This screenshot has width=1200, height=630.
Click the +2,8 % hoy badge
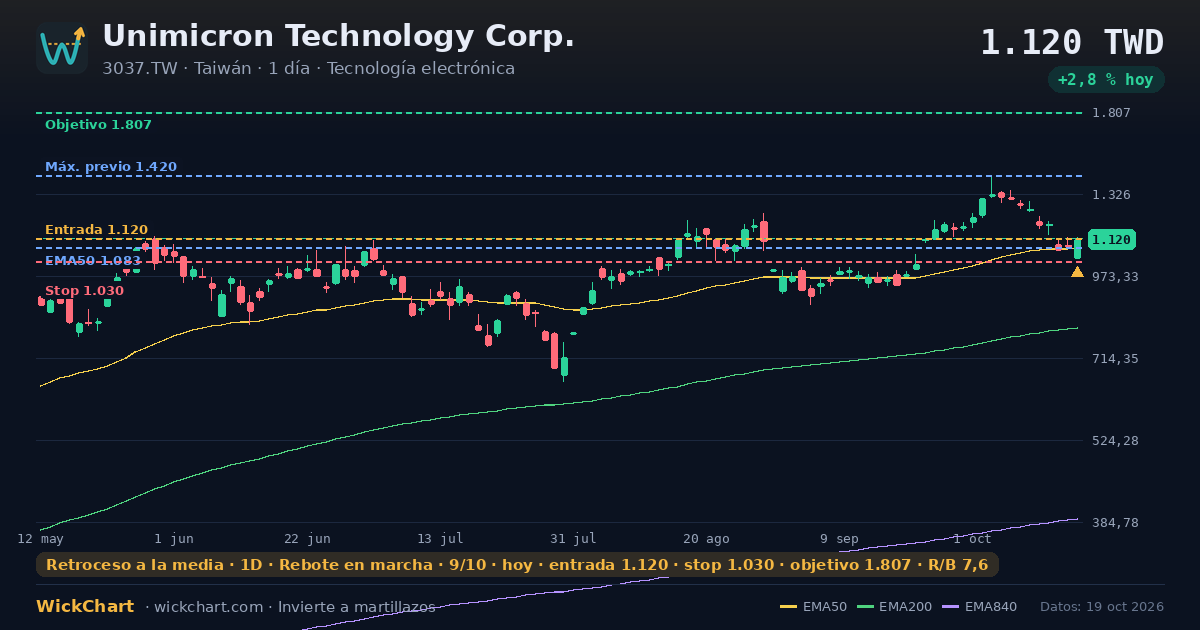point(1106,80)
